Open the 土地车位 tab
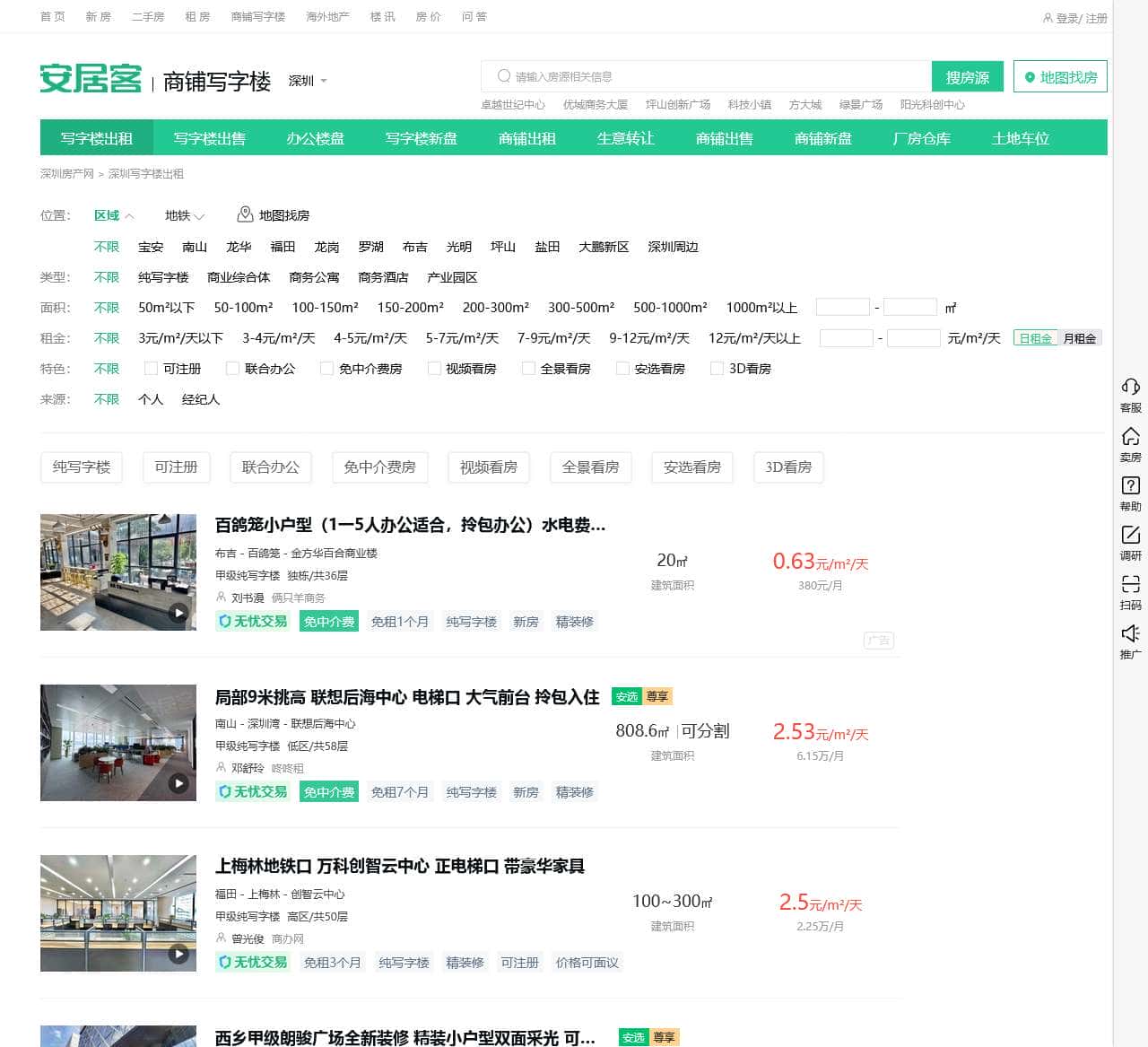The width and height of the screenshot is (1148, 1047). pos(1021,138)
